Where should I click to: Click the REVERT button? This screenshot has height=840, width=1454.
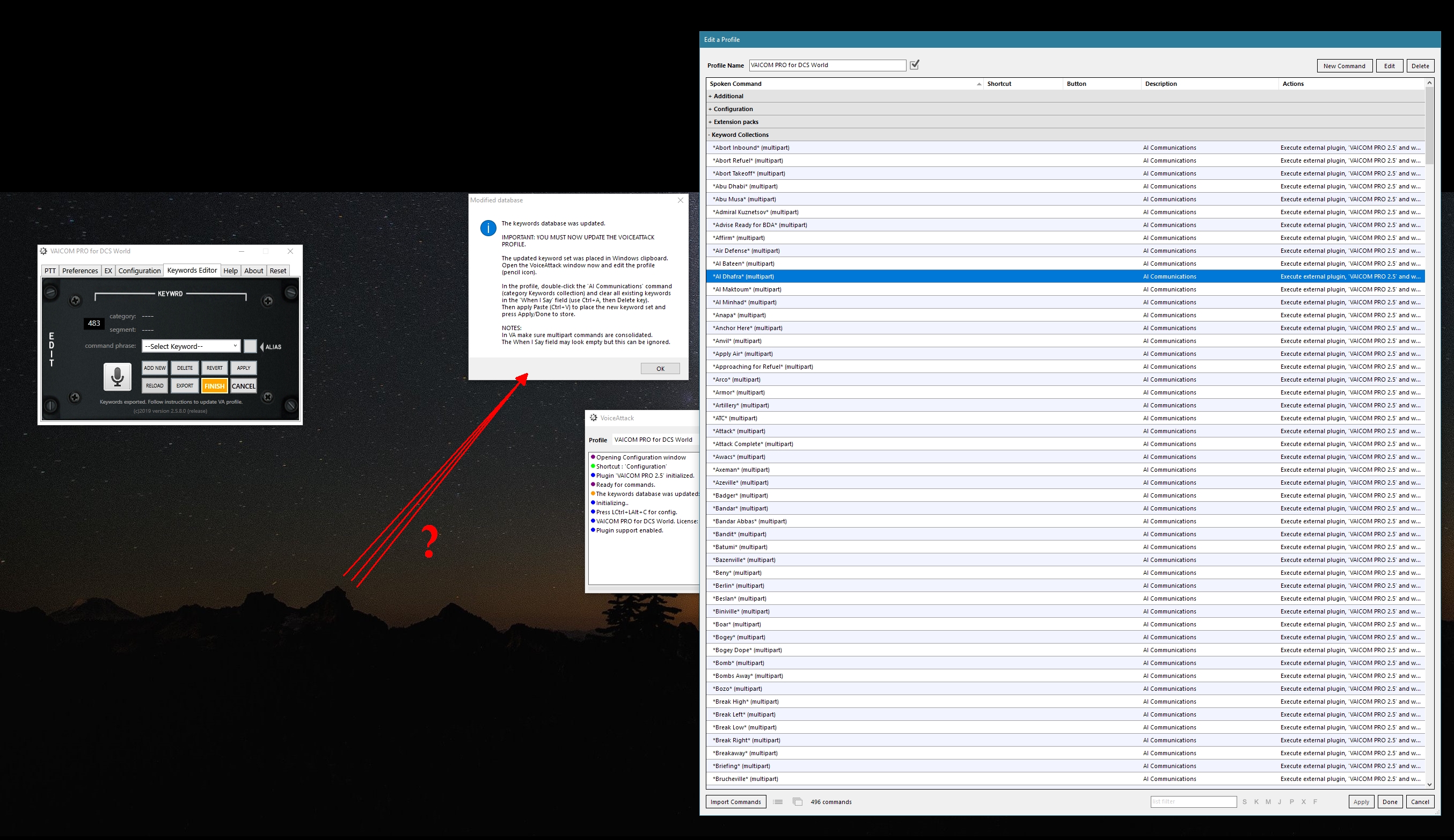point(215,368)
